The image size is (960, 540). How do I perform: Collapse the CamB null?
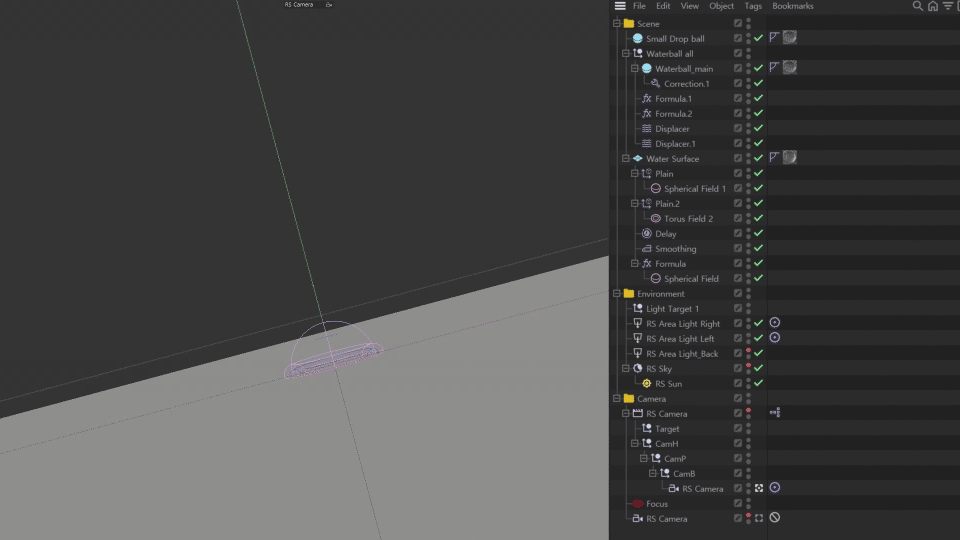pyautogui.click(x=653, y=473)
